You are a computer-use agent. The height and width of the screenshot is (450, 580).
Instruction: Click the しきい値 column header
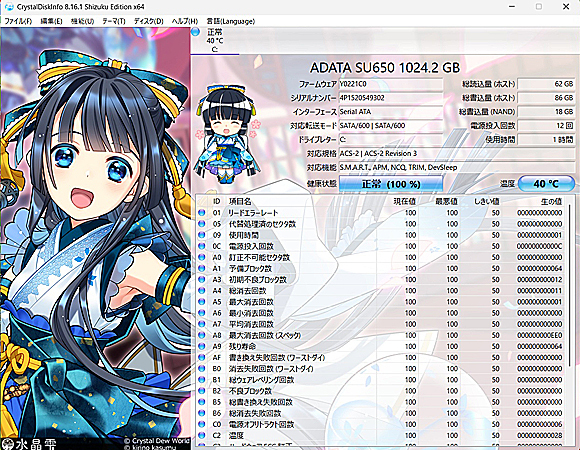point(487,201)
